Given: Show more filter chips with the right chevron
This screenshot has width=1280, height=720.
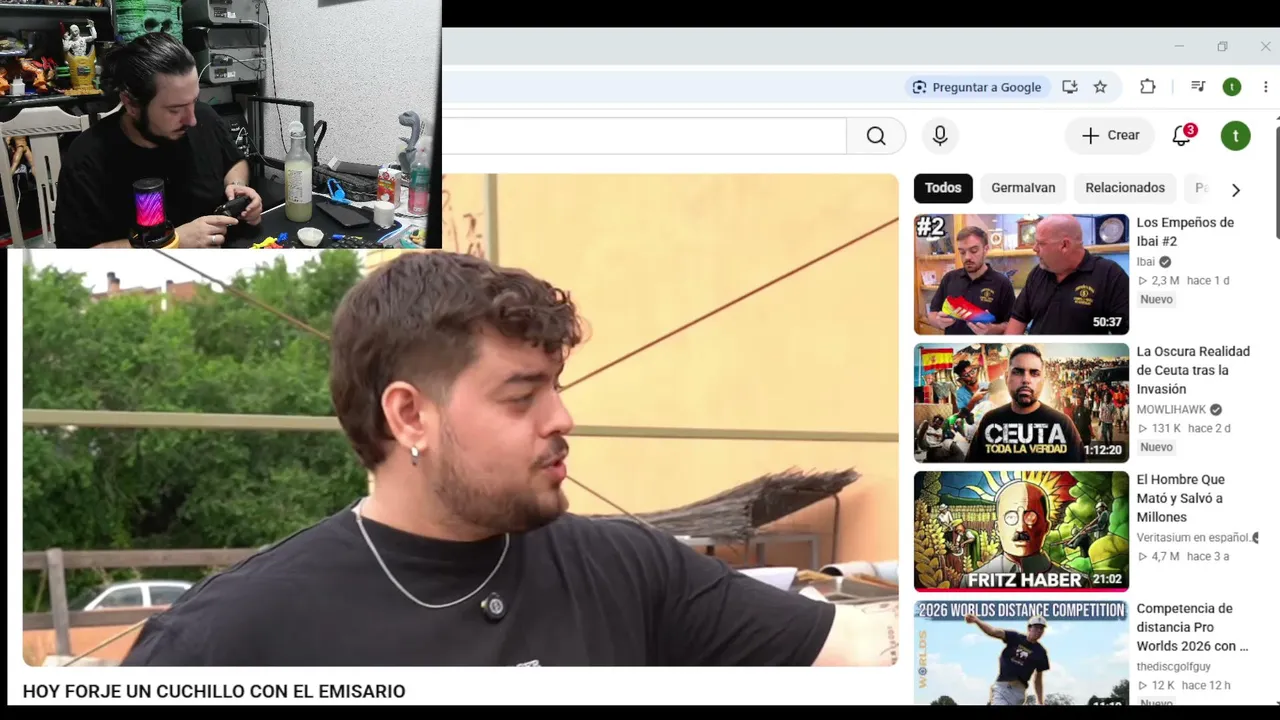Looking at the screenshot, I should (1236, 189).
